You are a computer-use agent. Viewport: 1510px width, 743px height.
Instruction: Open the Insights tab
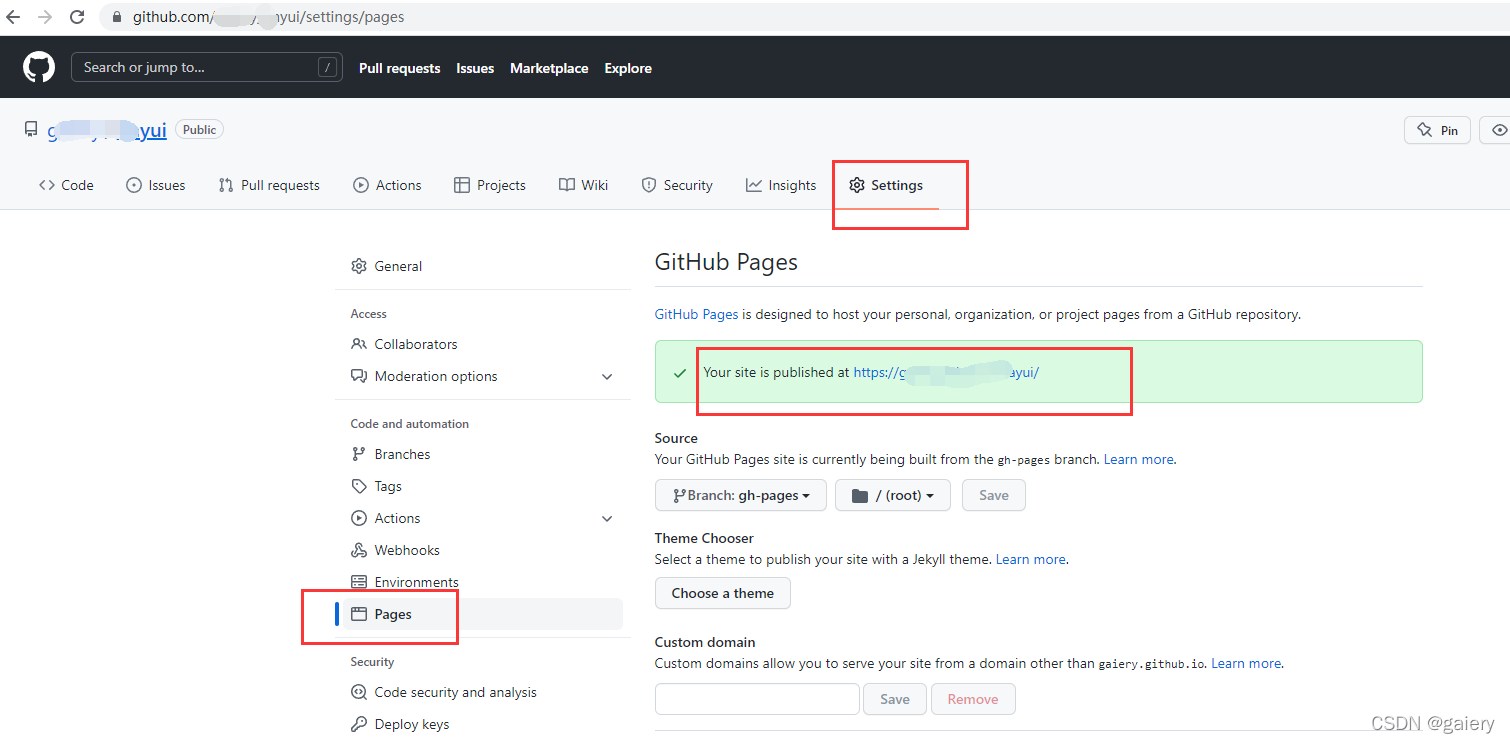781,185
